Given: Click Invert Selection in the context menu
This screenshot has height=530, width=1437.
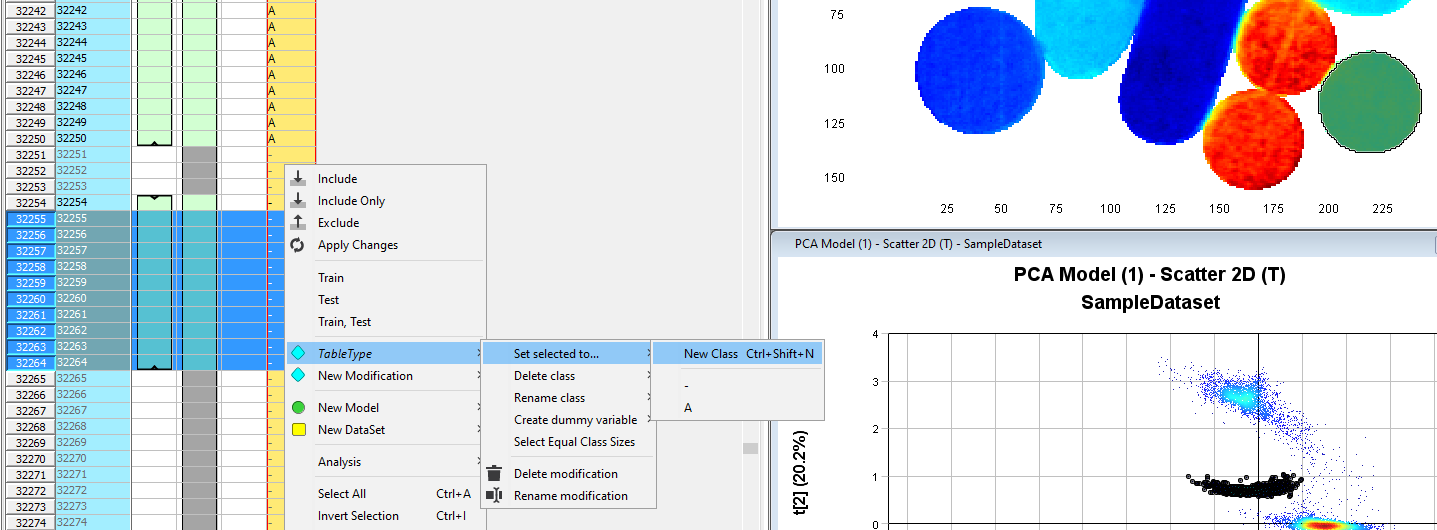Looking at the screenshot, I should coord(358,516).
